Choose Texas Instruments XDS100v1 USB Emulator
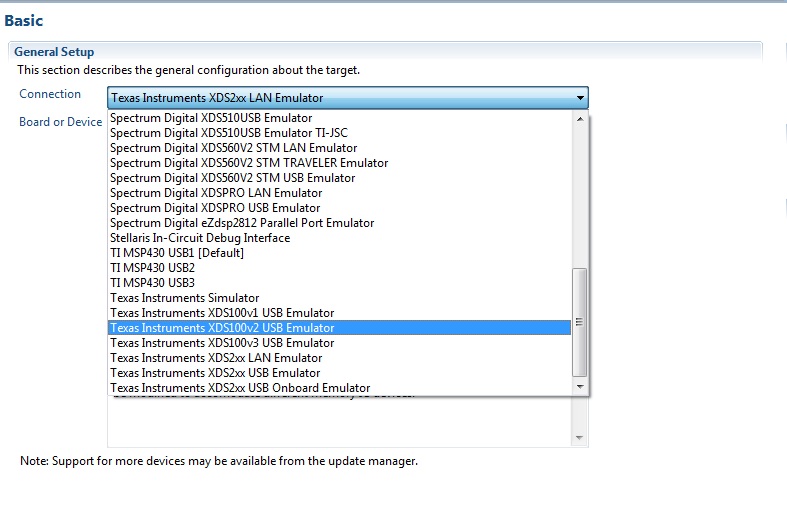Image resolution: width=787 pixels, height=511 pixels. point(222,313)
